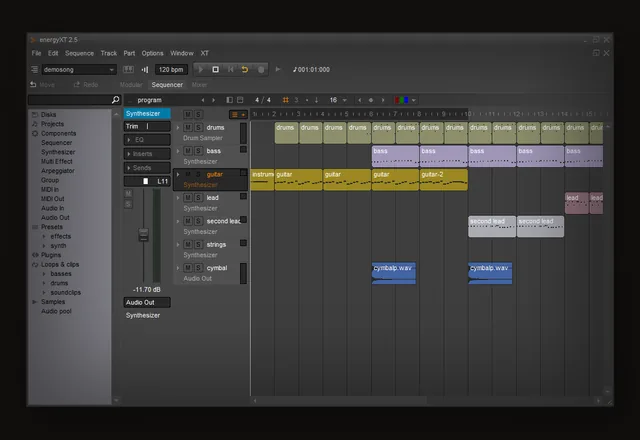
Task: Click the 120 bpm tempo field
Action: pyautogui.click(x=171, y=69)
